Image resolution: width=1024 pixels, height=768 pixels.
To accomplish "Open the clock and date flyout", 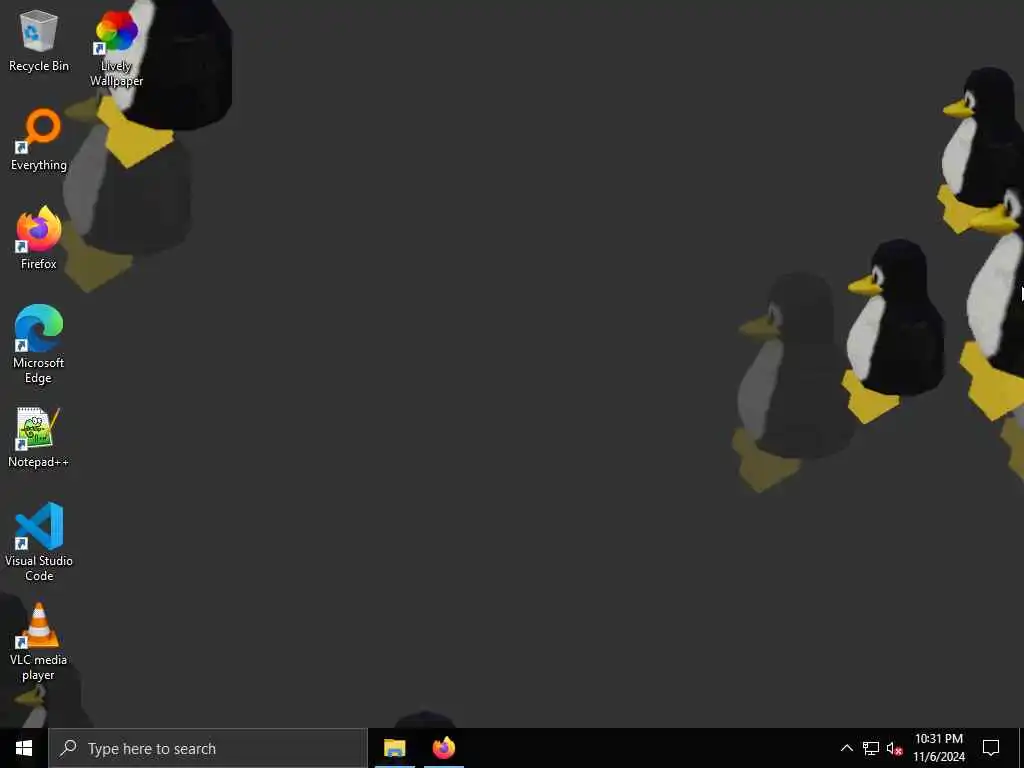I will pyautogui.click(x=939, y=748).
